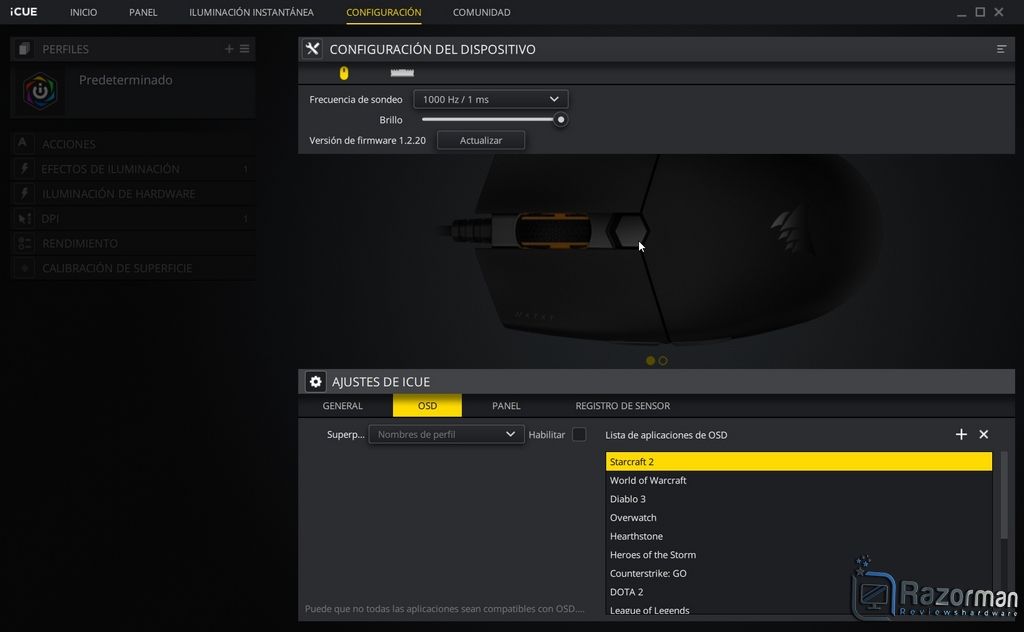Click the profiles panel icon
Screen dimensions: 1024x632
(x=24, y=49)
